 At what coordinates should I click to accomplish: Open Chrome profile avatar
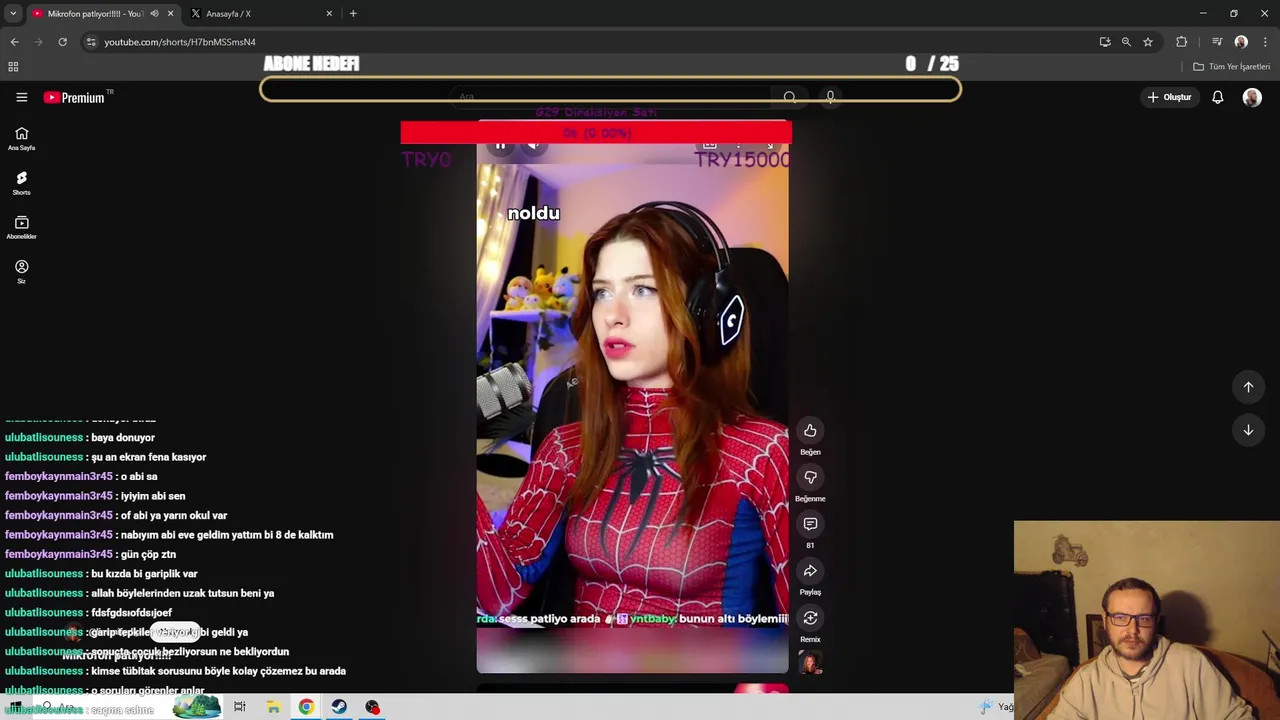tap(1241, 42)
